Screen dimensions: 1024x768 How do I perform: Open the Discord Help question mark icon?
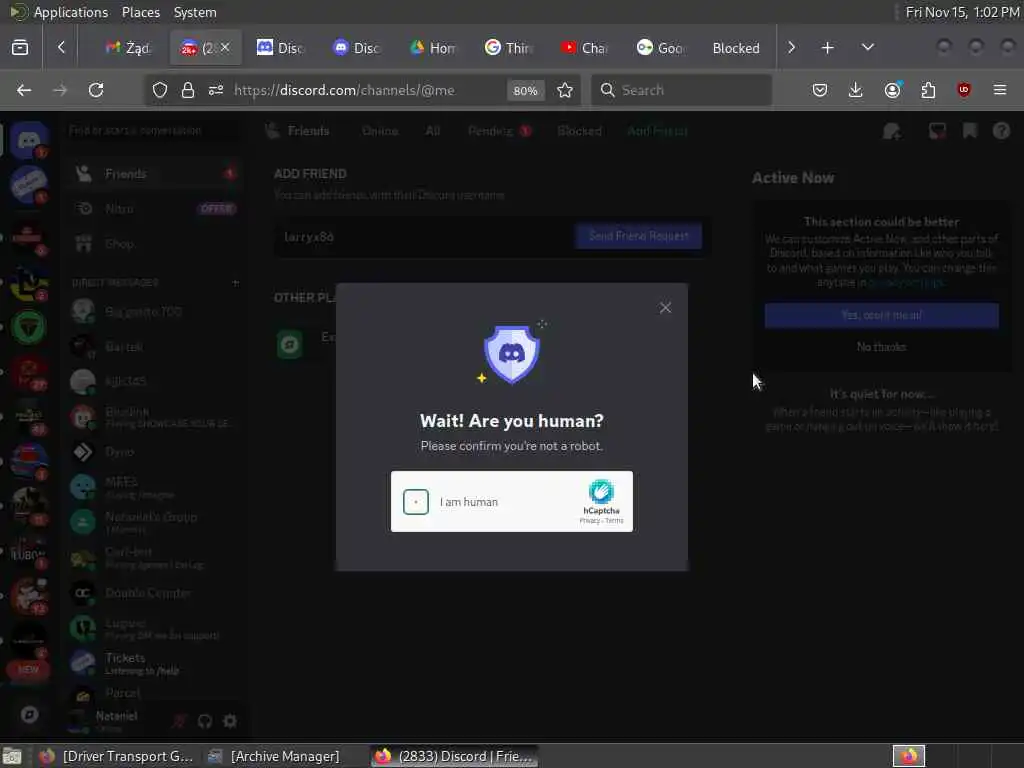1001,131
